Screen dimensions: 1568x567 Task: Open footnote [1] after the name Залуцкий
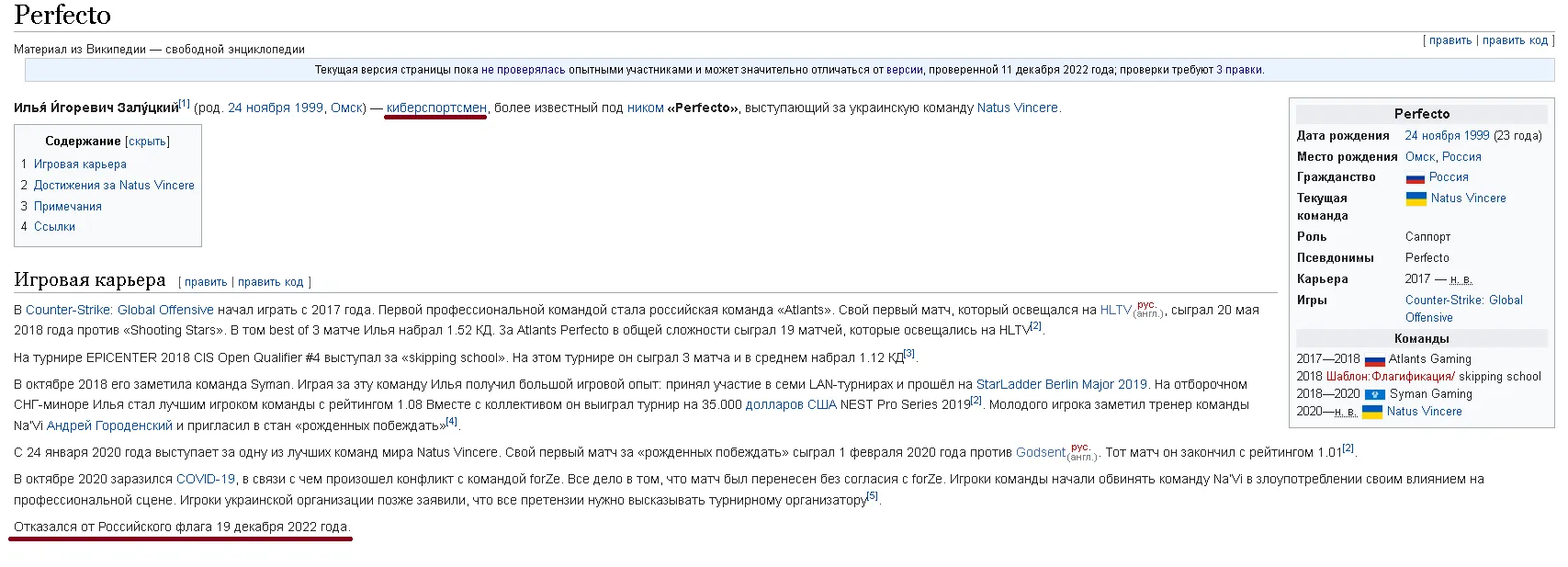point(185,104)
